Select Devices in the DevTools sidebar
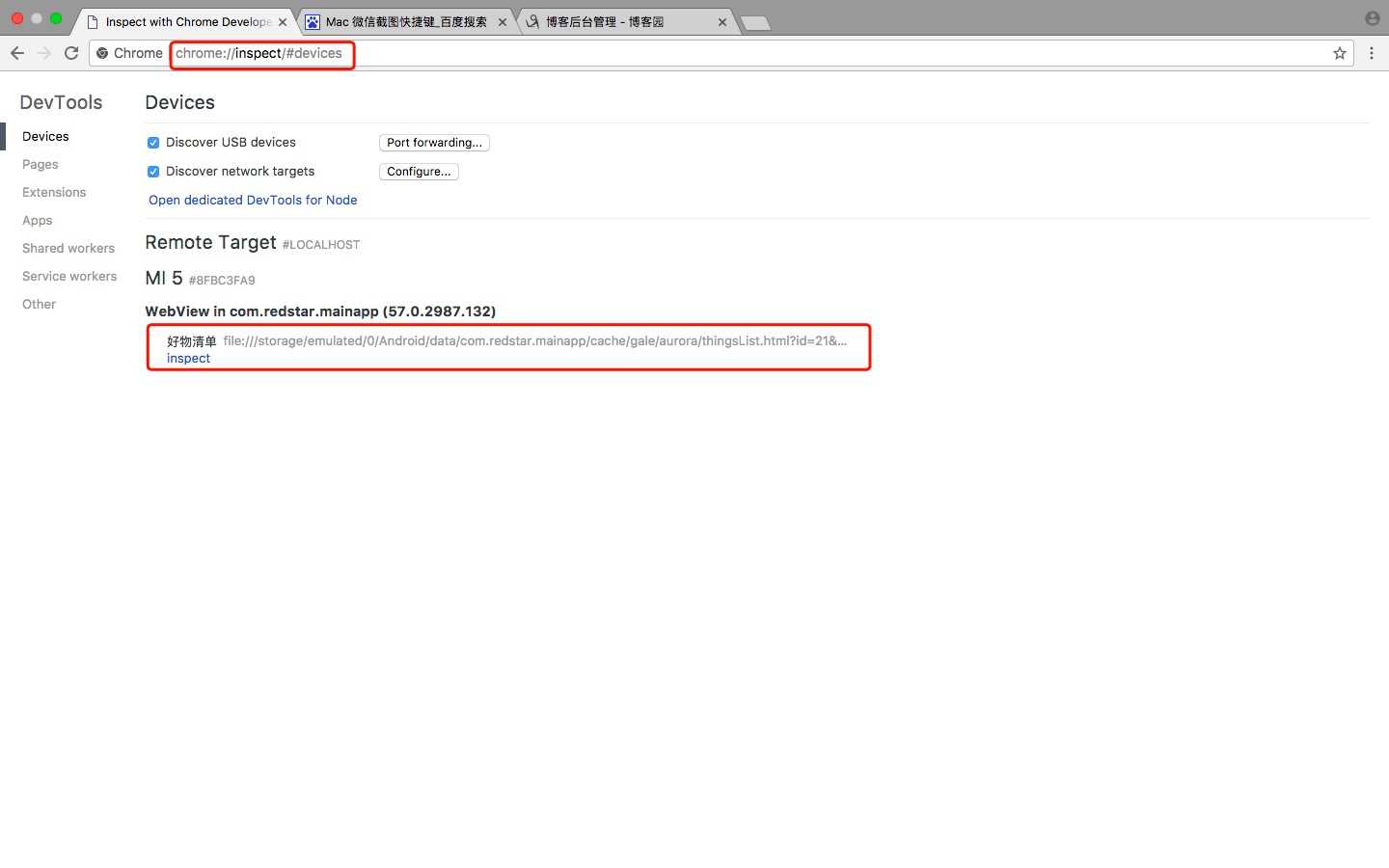 [x=45, y=136]
